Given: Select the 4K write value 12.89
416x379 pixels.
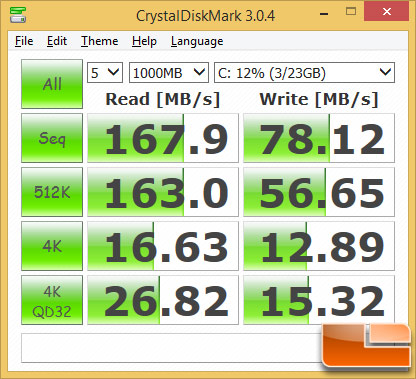Looking at the screenshot, I should click(x=319, y=246).
